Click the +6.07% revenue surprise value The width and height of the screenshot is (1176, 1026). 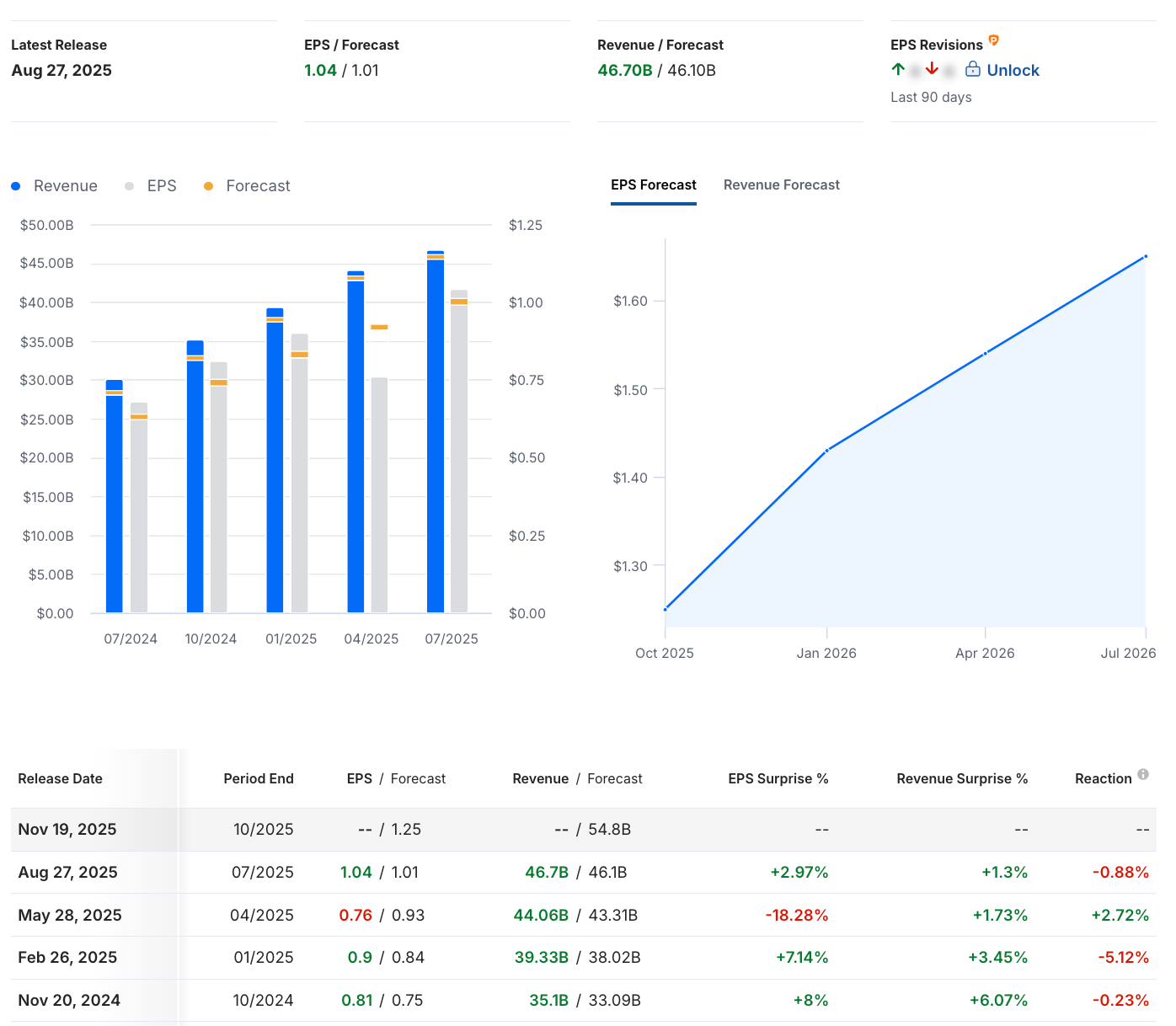(998, 1001)
